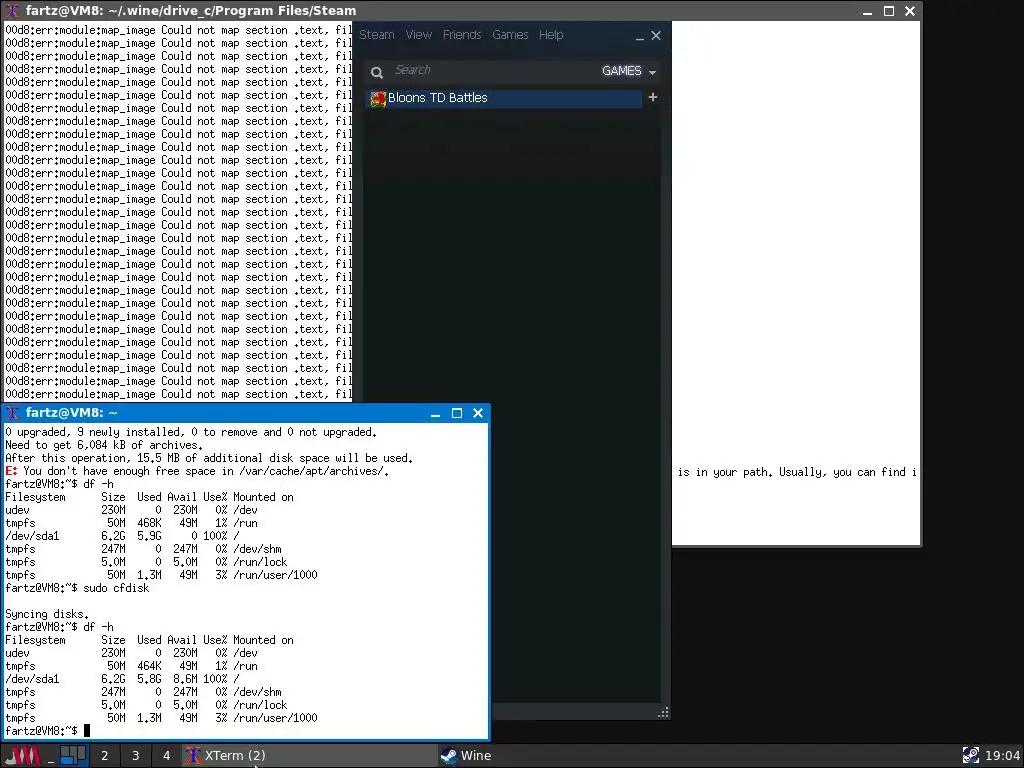Switch to workspace 3

pos(135,756)
